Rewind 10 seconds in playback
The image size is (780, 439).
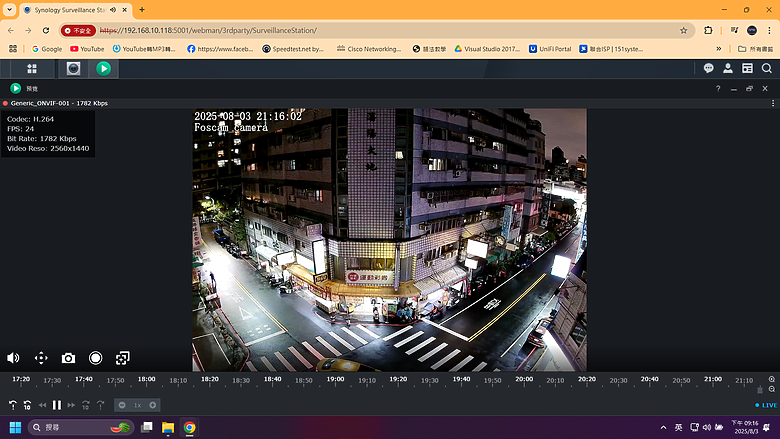point(27,405)
